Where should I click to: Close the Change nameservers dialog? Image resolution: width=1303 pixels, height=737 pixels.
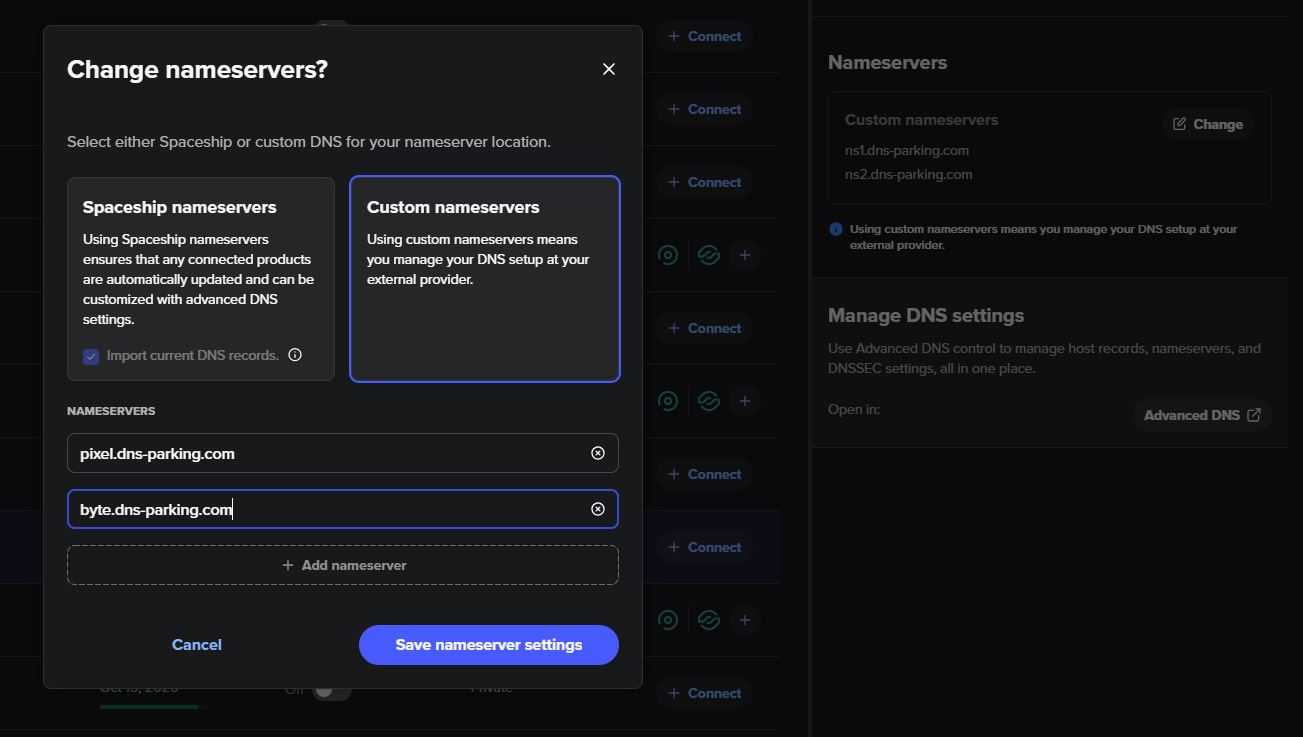[x=609, y=69]
